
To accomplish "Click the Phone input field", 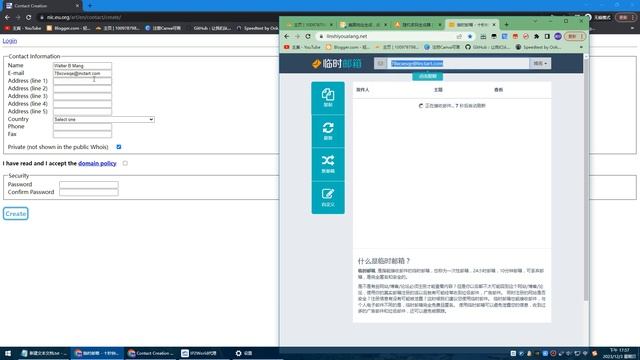I will (82, 127).
